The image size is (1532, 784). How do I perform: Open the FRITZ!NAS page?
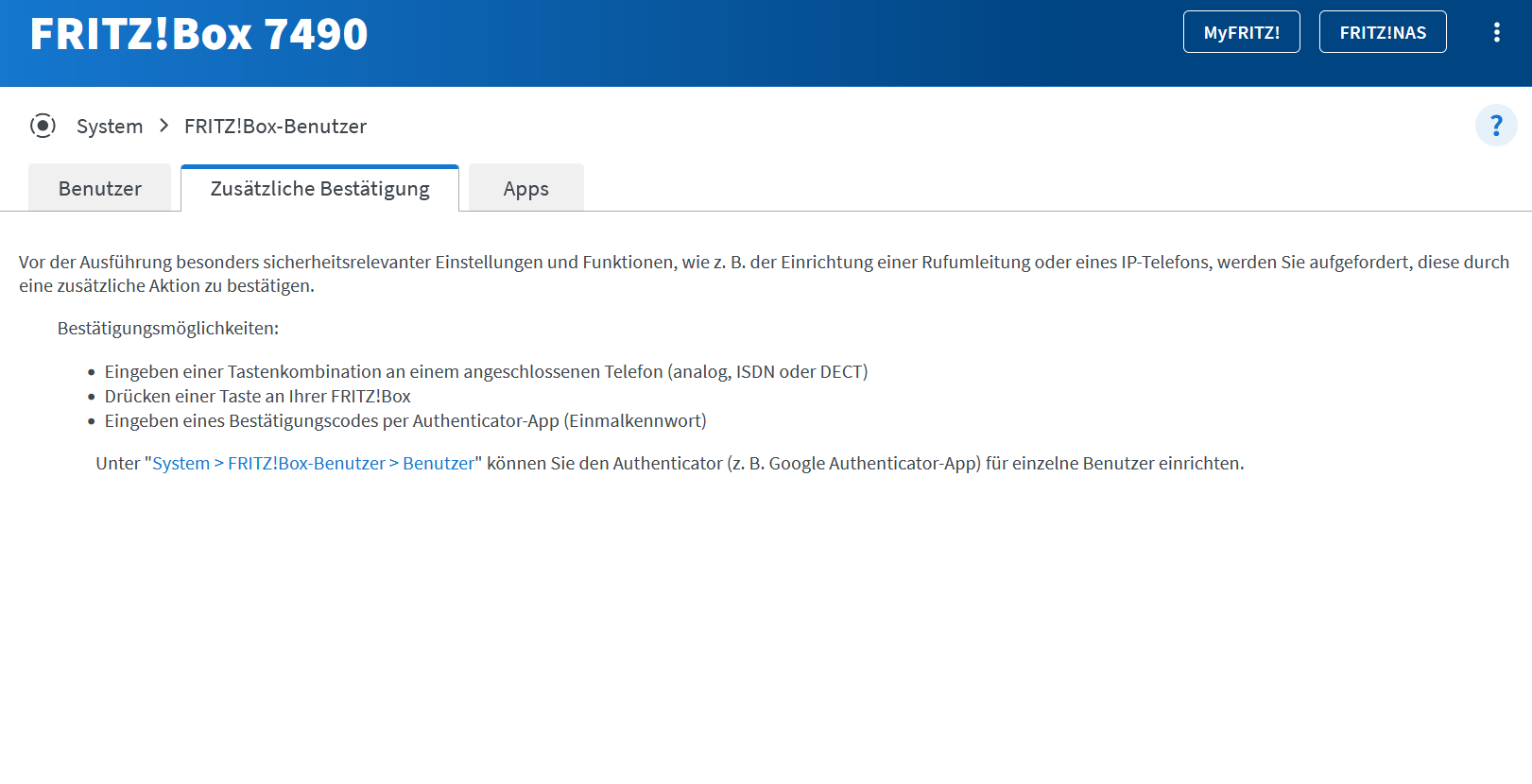1383,32
